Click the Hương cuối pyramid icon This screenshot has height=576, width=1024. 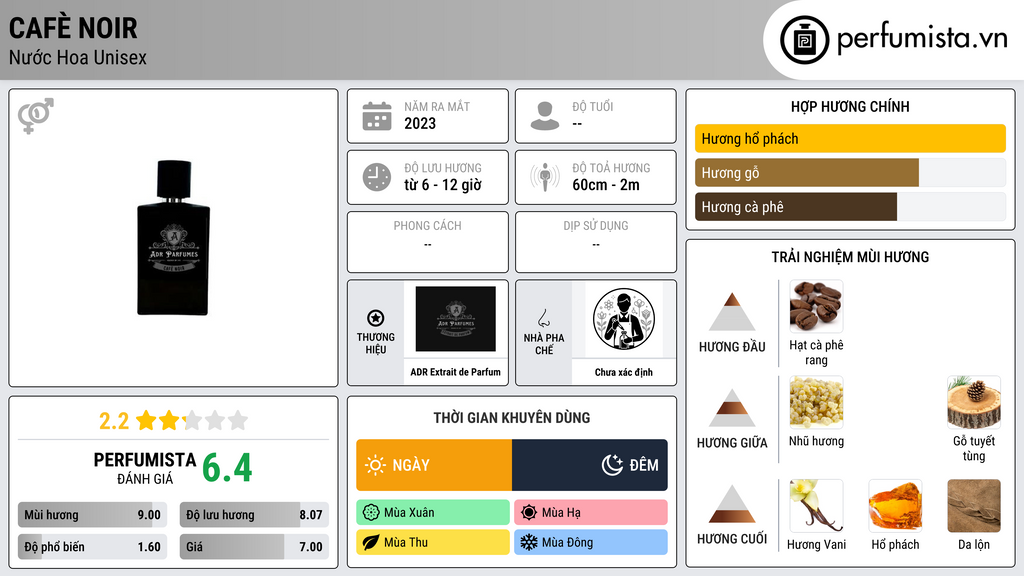732,504
